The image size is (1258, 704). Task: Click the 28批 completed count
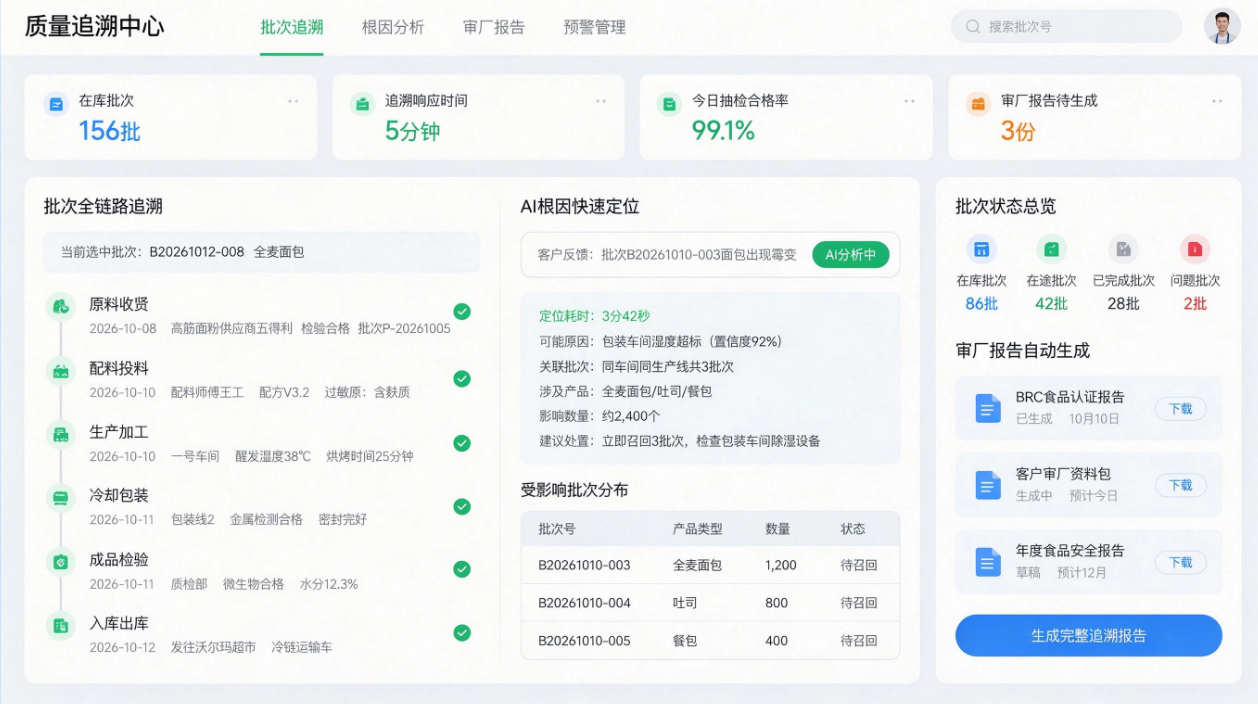(x=1124, y=304)
